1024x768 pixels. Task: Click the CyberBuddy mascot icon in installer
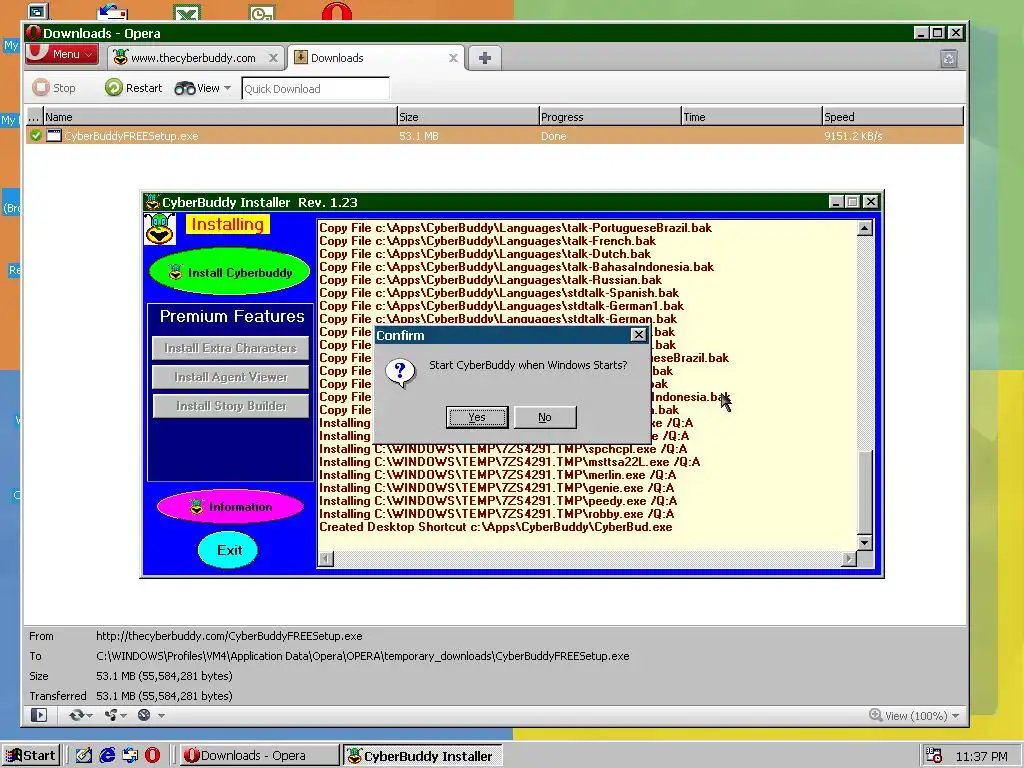159,229
